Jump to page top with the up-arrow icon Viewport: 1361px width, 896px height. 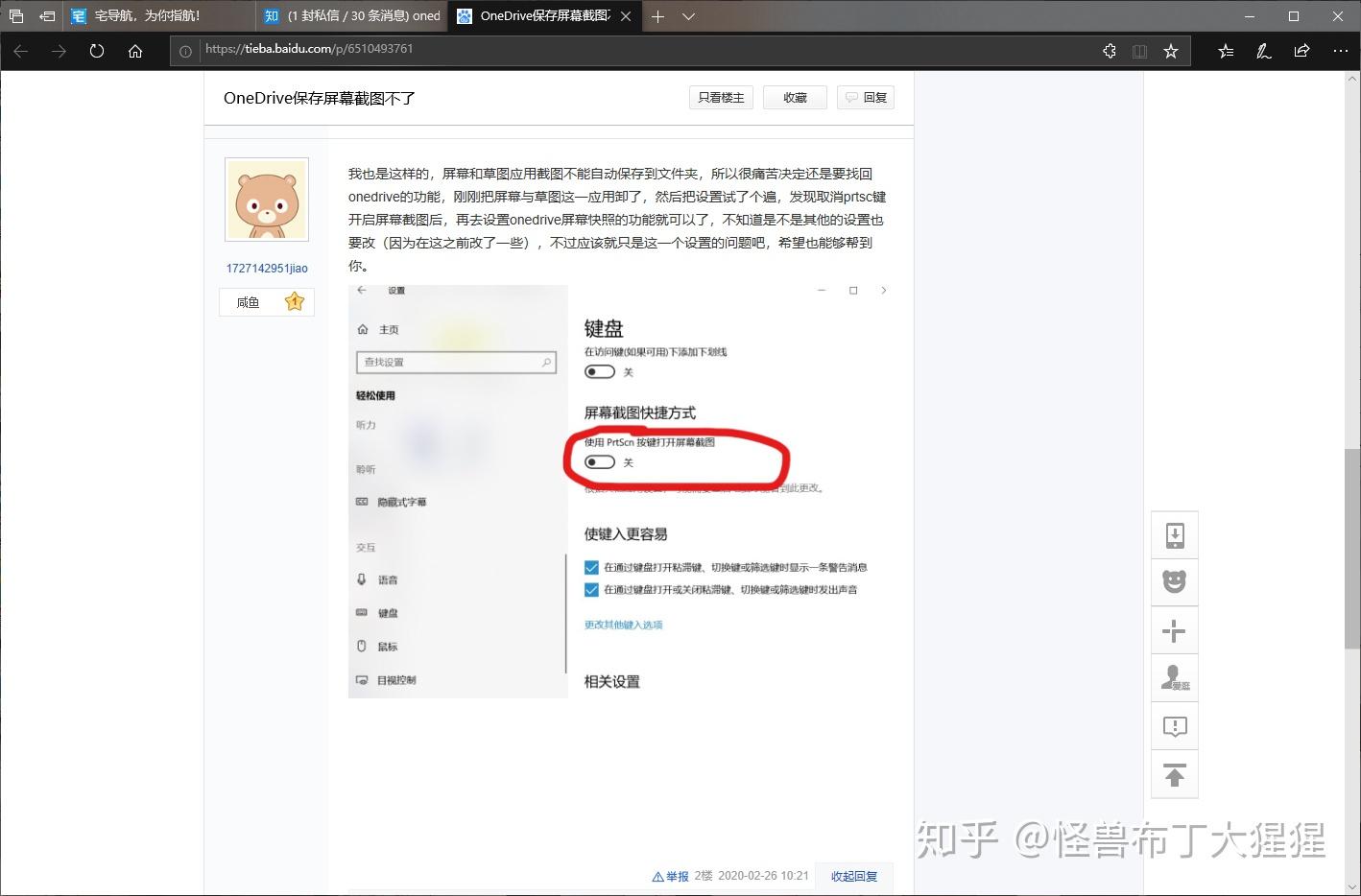tap(1175, 774)
